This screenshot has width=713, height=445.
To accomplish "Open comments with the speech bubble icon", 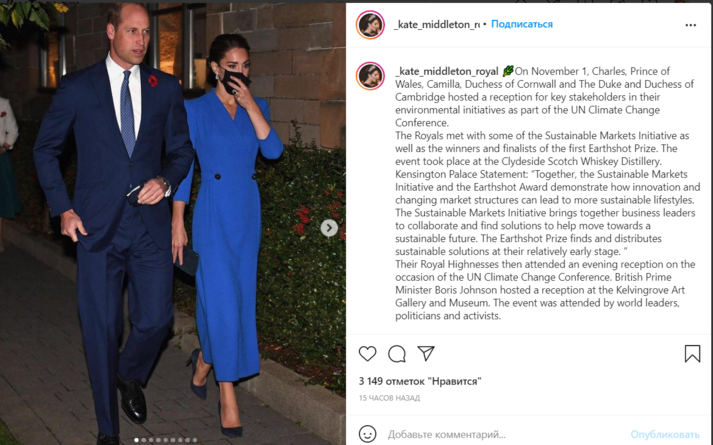I will [x=397, y=354].
